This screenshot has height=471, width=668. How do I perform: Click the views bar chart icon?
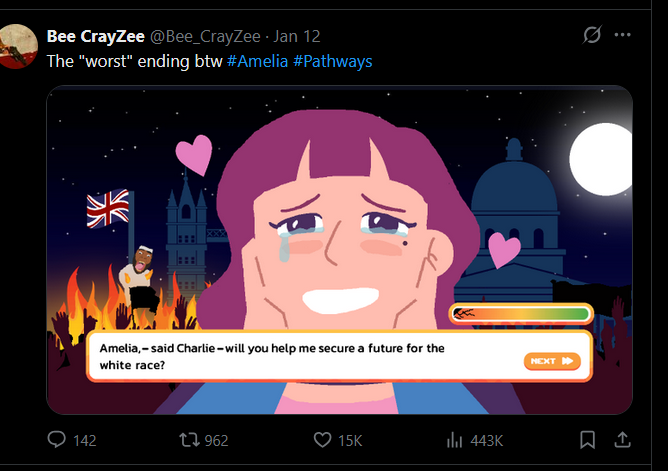point(454,440)
